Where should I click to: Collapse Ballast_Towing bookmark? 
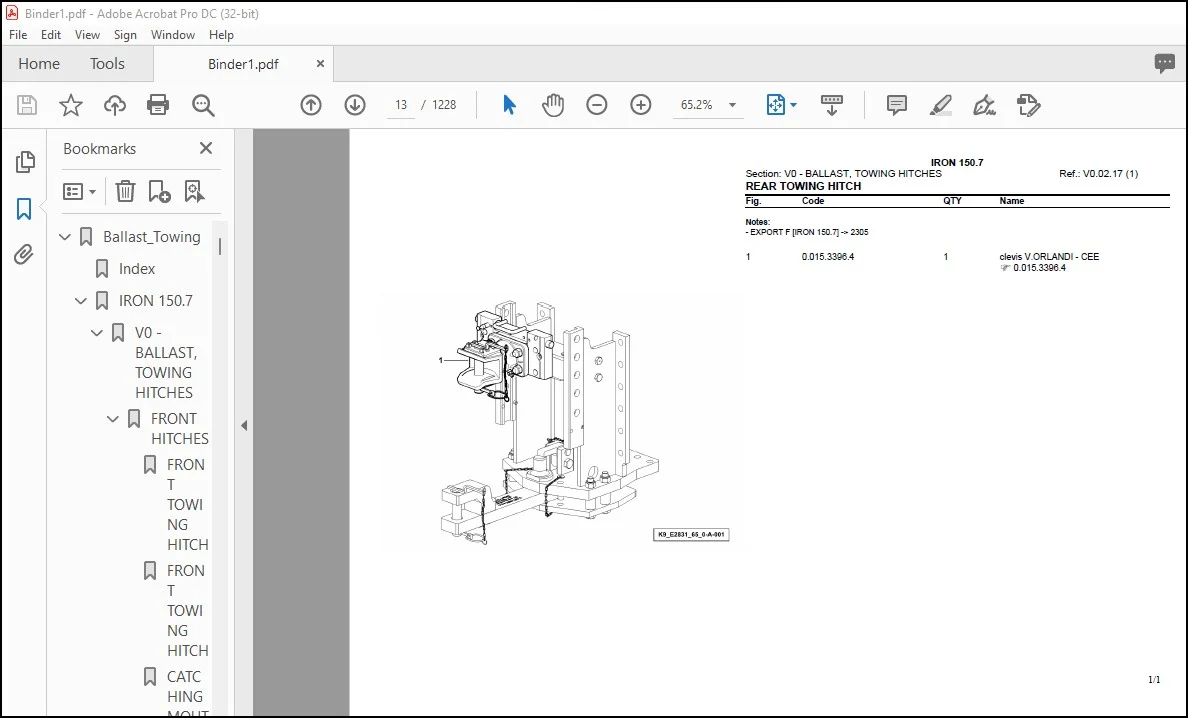pos(65,237)
